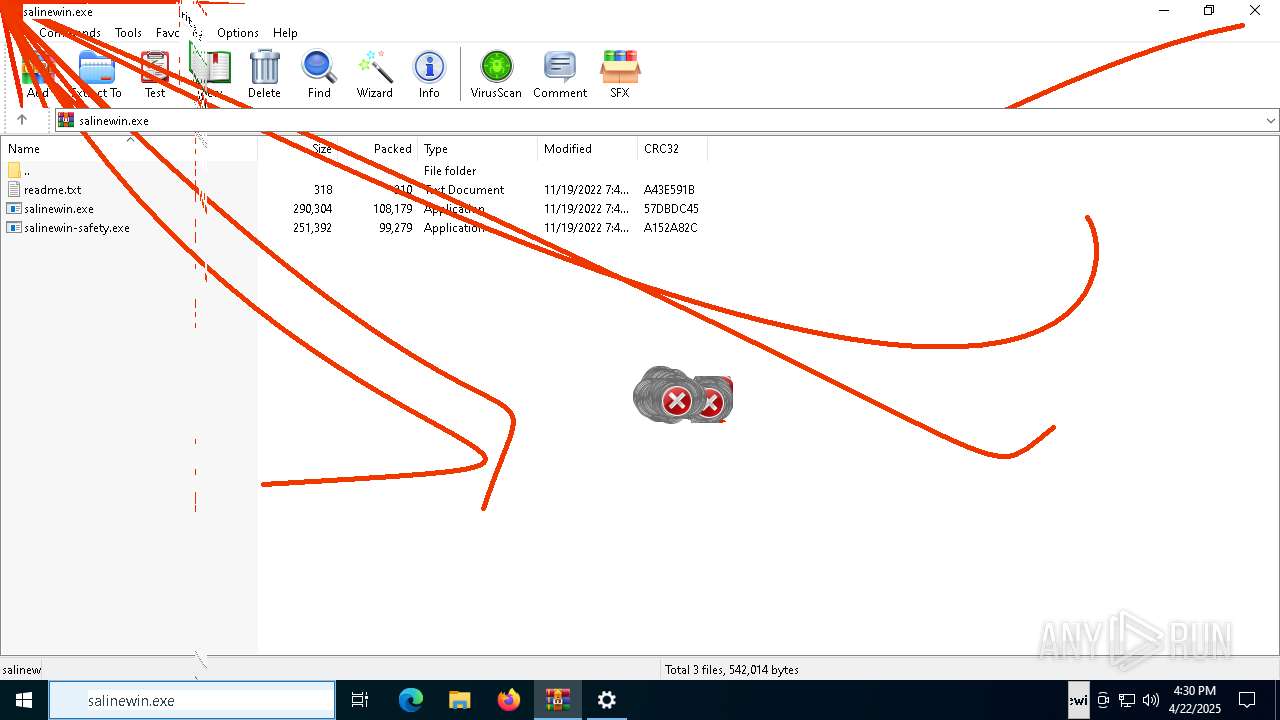Click the archive path address field
Viewport: 1280px width, 720px height.
tap(667, 120)
